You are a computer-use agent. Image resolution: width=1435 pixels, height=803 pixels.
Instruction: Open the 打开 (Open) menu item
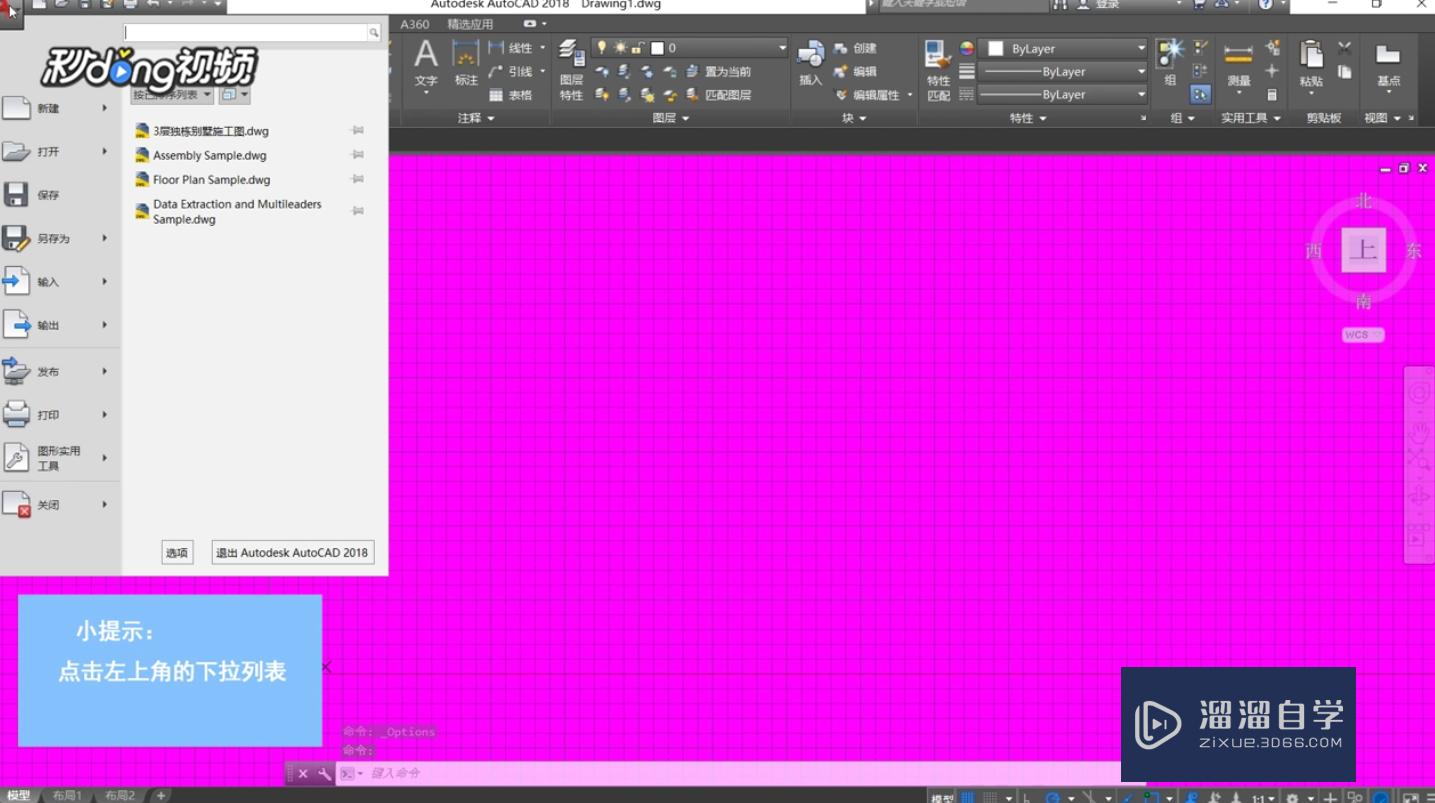click(60, 151)
